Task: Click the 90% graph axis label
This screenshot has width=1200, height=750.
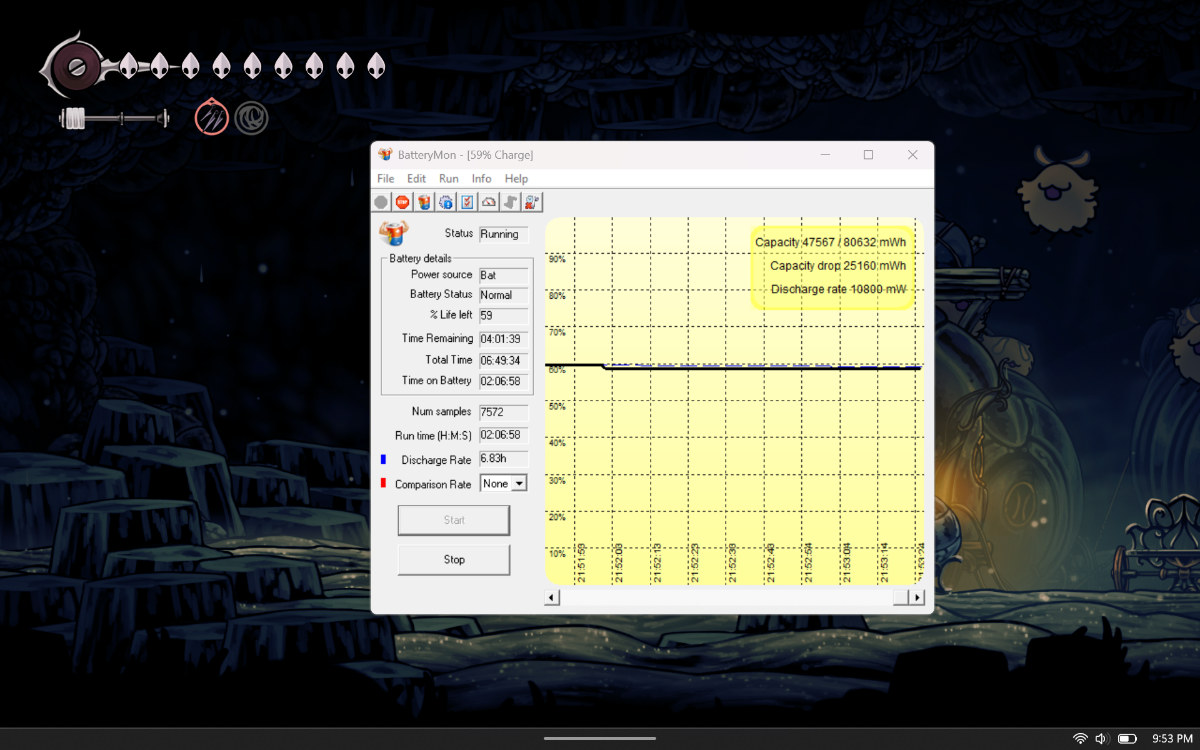Action: pos(557,259)
